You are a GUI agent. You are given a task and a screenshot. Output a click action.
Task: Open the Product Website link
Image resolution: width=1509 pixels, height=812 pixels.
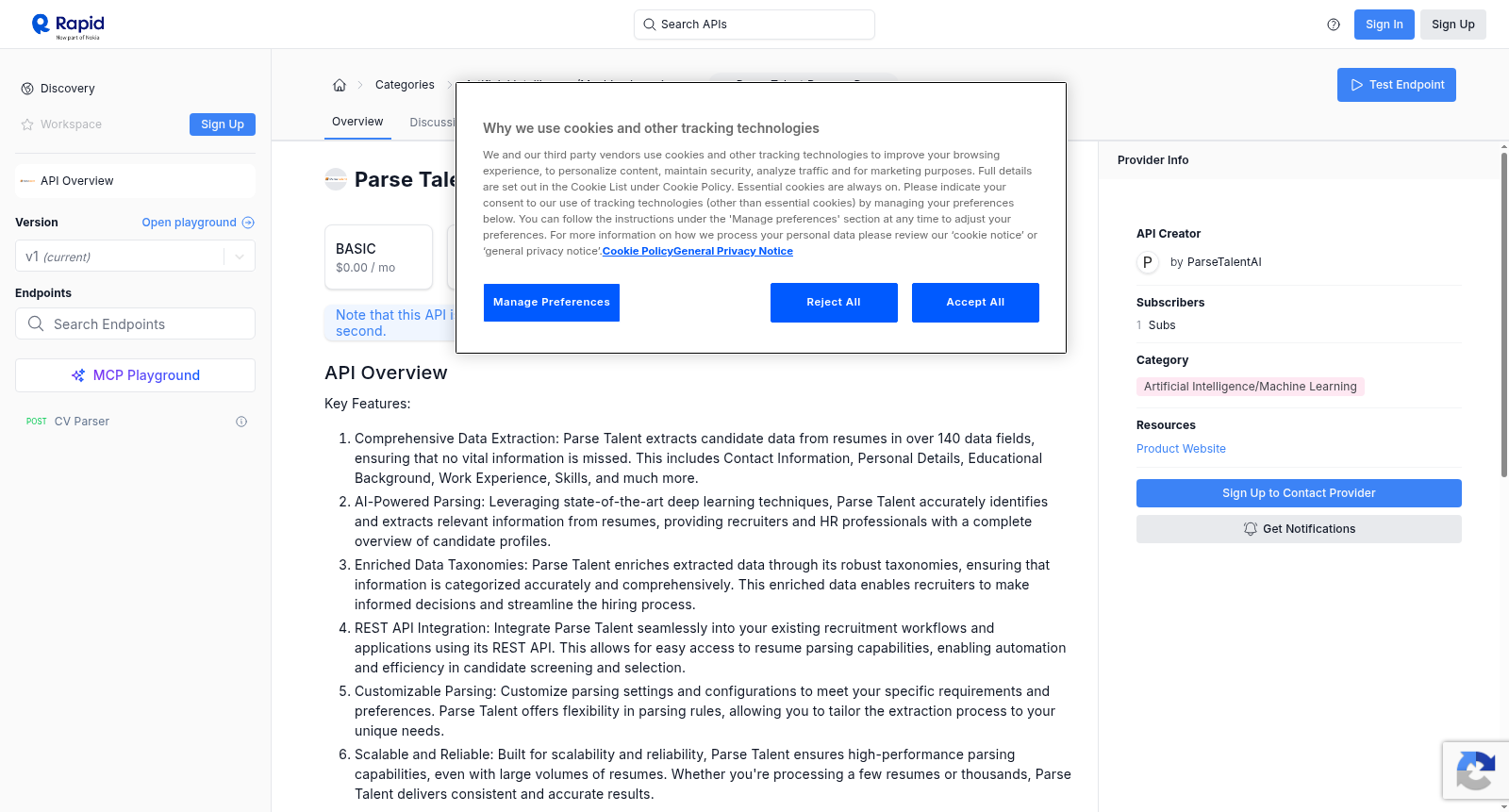pos(1181,449)
